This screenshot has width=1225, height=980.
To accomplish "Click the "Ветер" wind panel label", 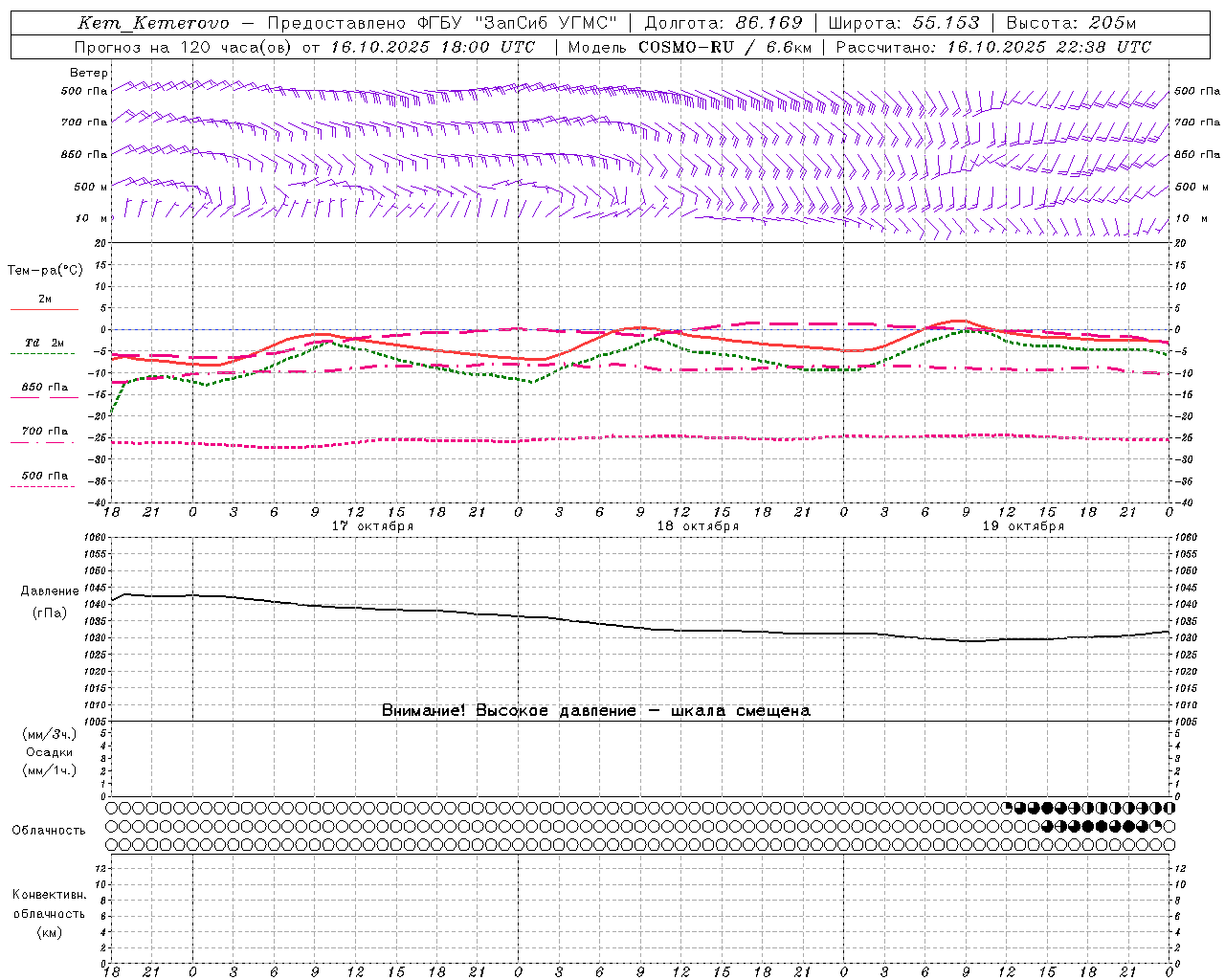I will coord(89,73).
